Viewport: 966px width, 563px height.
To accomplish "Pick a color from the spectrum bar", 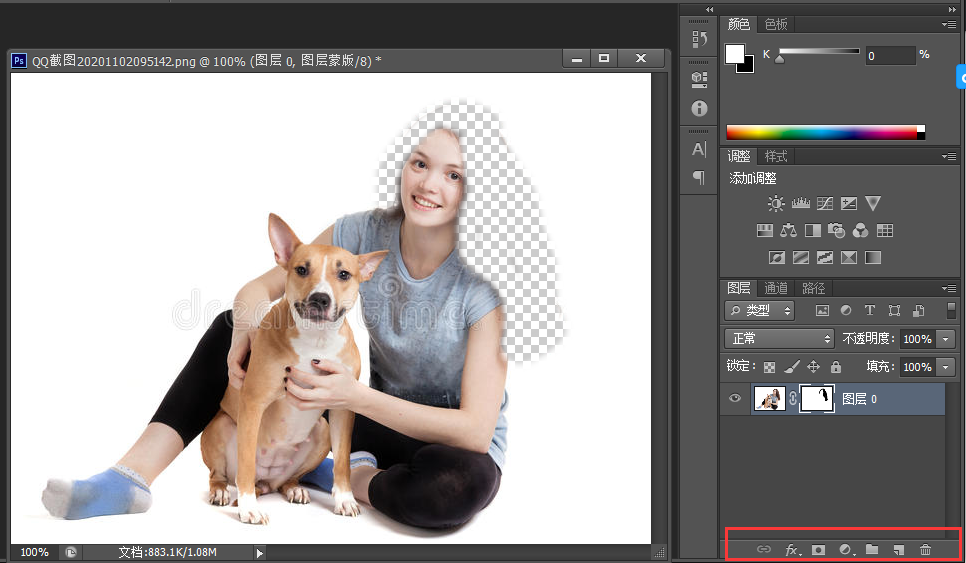I will tap(820, 132).
